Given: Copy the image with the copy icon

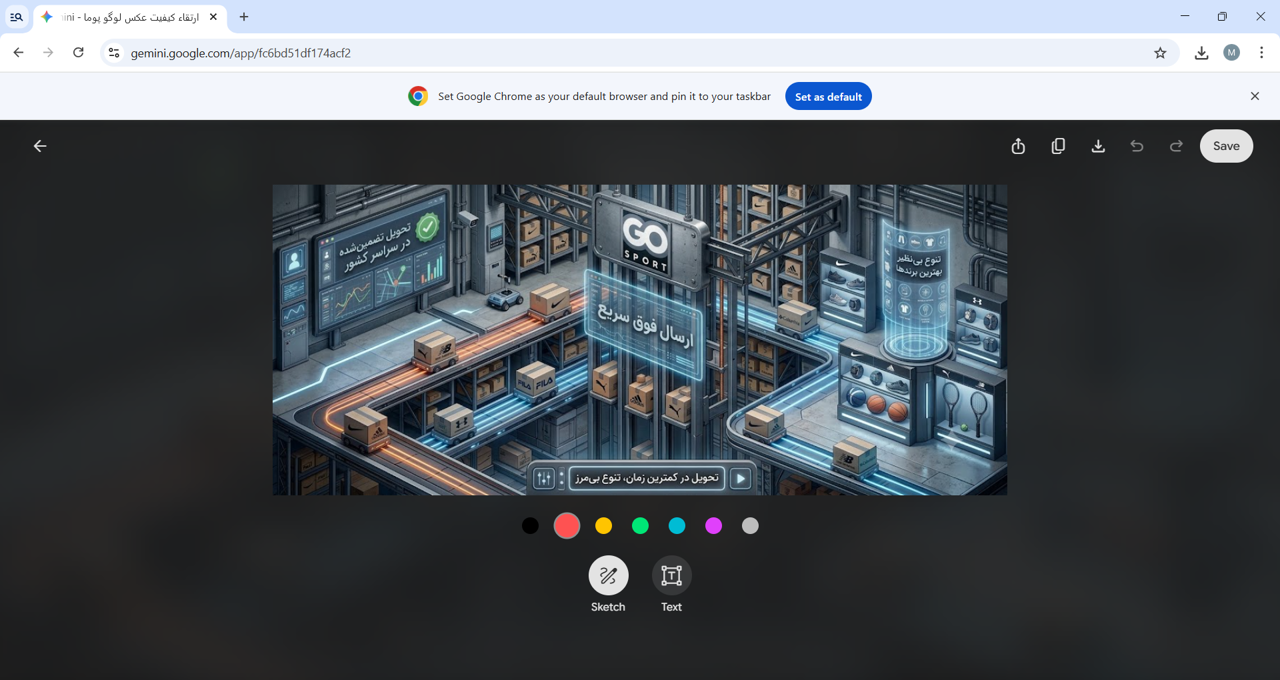Looking at the screenshot, I should click(1058, 146).
